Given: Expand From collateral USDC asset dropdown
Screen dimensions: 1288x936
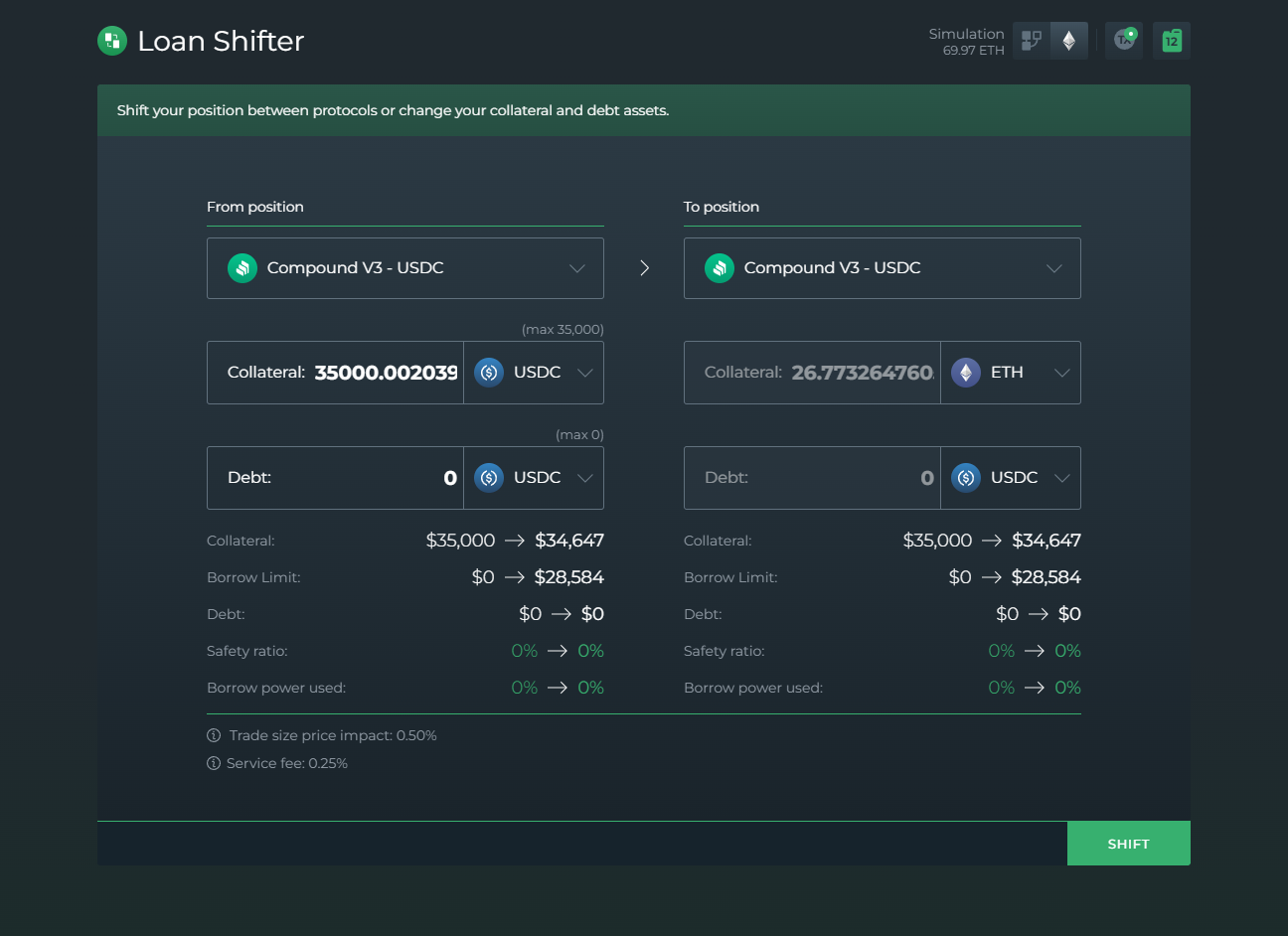Looking at the screenshot, I should 534,373.
